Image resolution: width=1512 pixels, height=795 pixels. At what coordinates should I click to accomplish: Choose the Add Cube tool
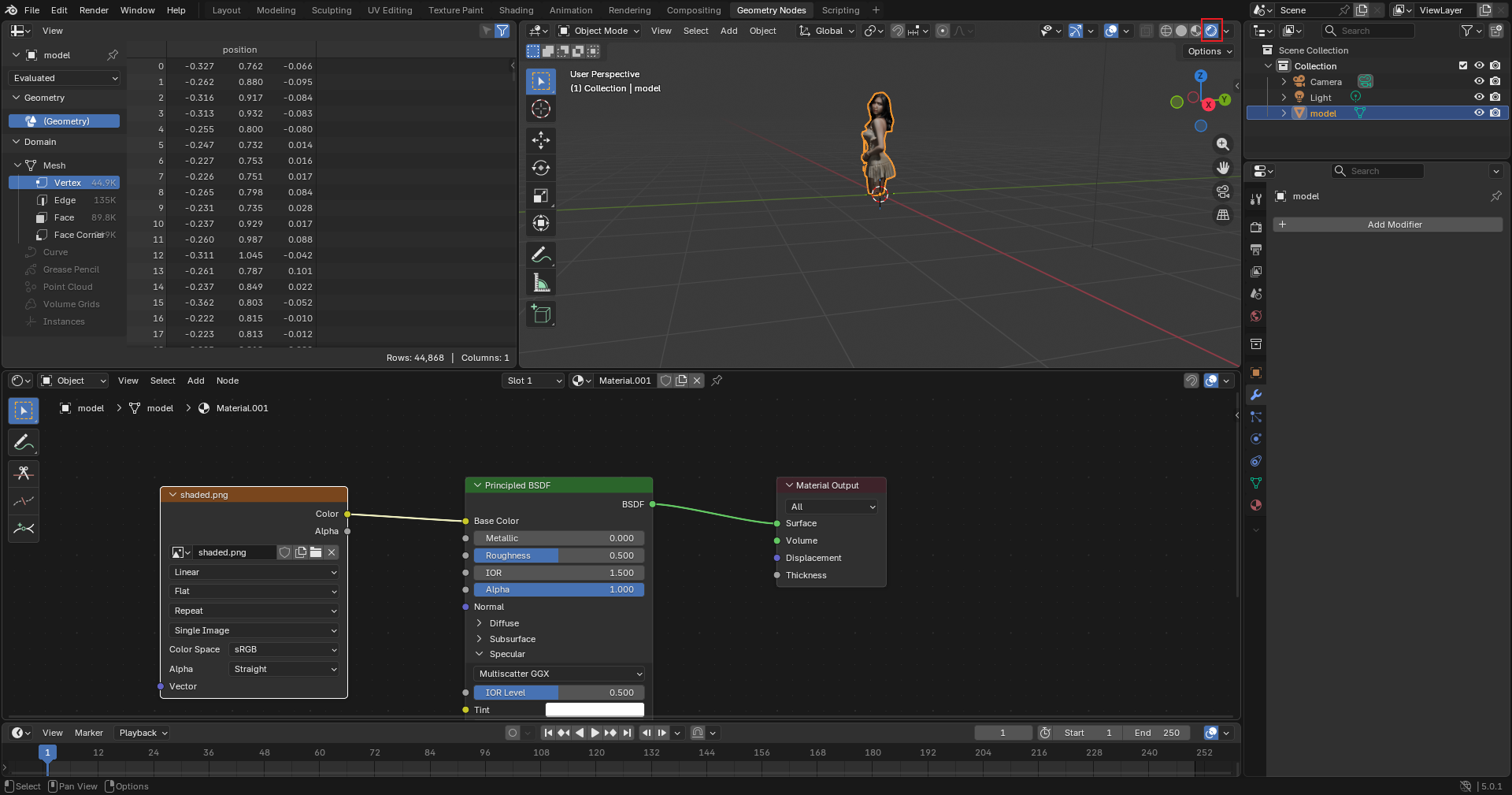point(541,314)
